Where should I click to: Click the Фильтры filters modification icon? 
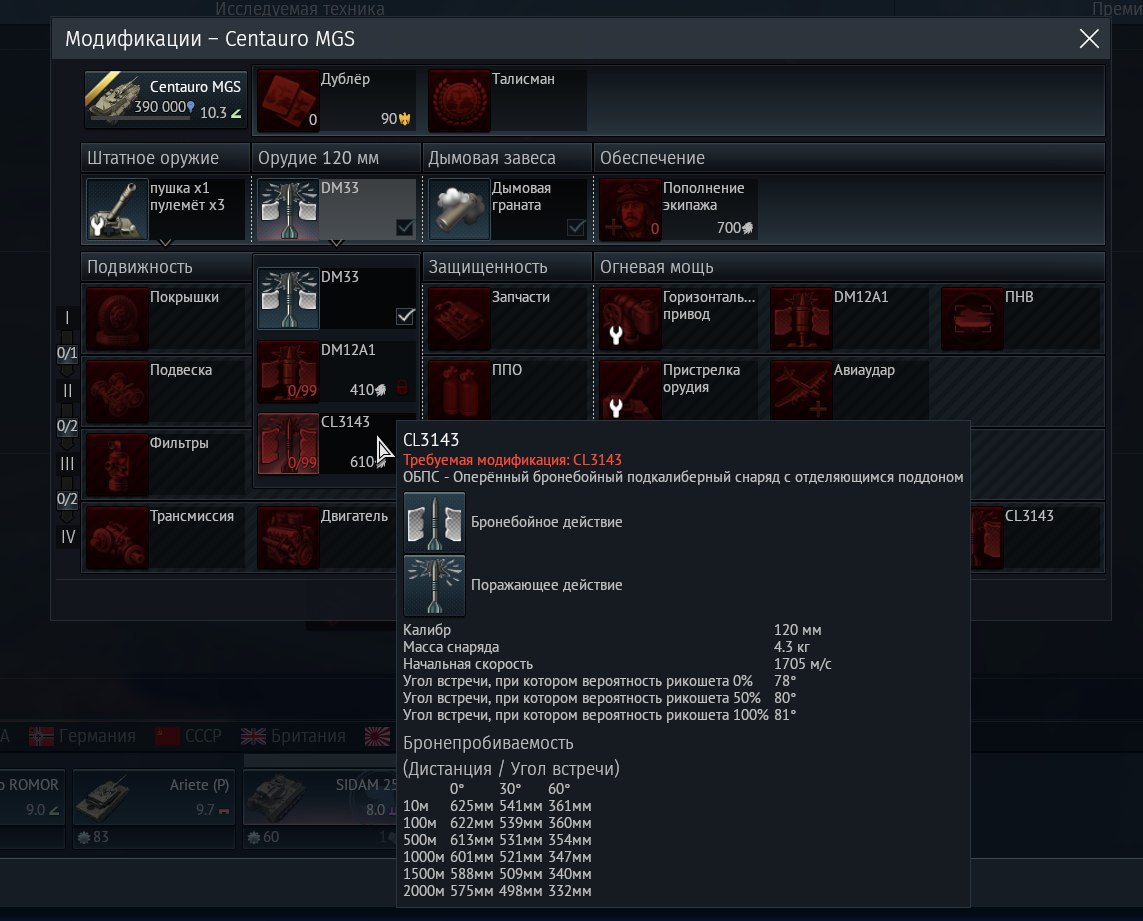click(117, 465)
